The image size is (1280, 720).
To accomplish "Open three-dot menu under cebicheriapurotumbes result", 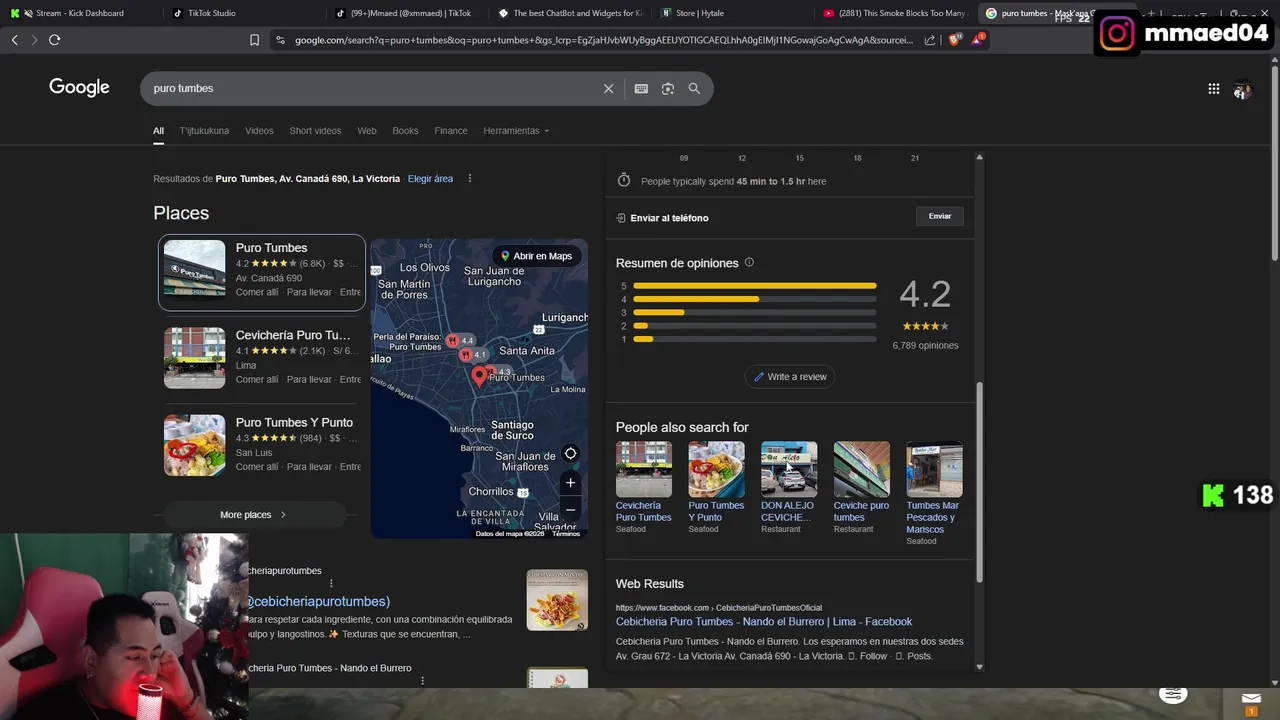I will click(331, 583).
